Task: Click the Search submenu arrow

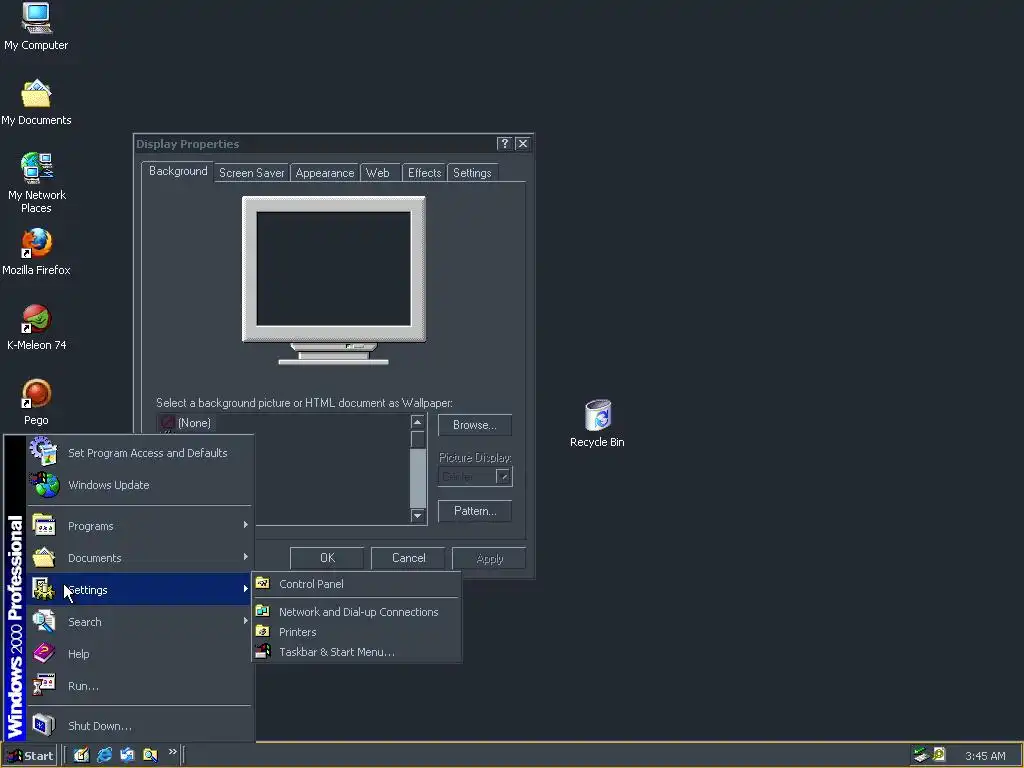Action: tap(246, 621)
